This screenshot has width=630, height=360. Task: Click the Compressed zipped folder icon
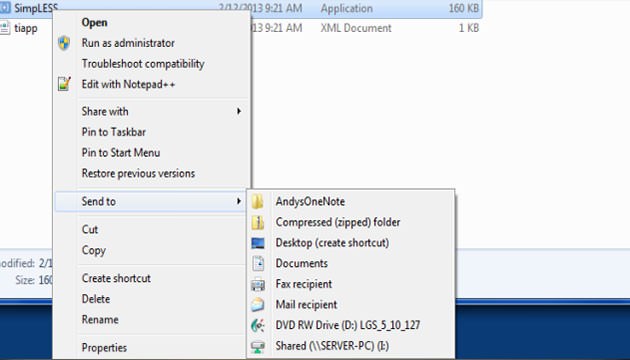click(x=258, y=222)
